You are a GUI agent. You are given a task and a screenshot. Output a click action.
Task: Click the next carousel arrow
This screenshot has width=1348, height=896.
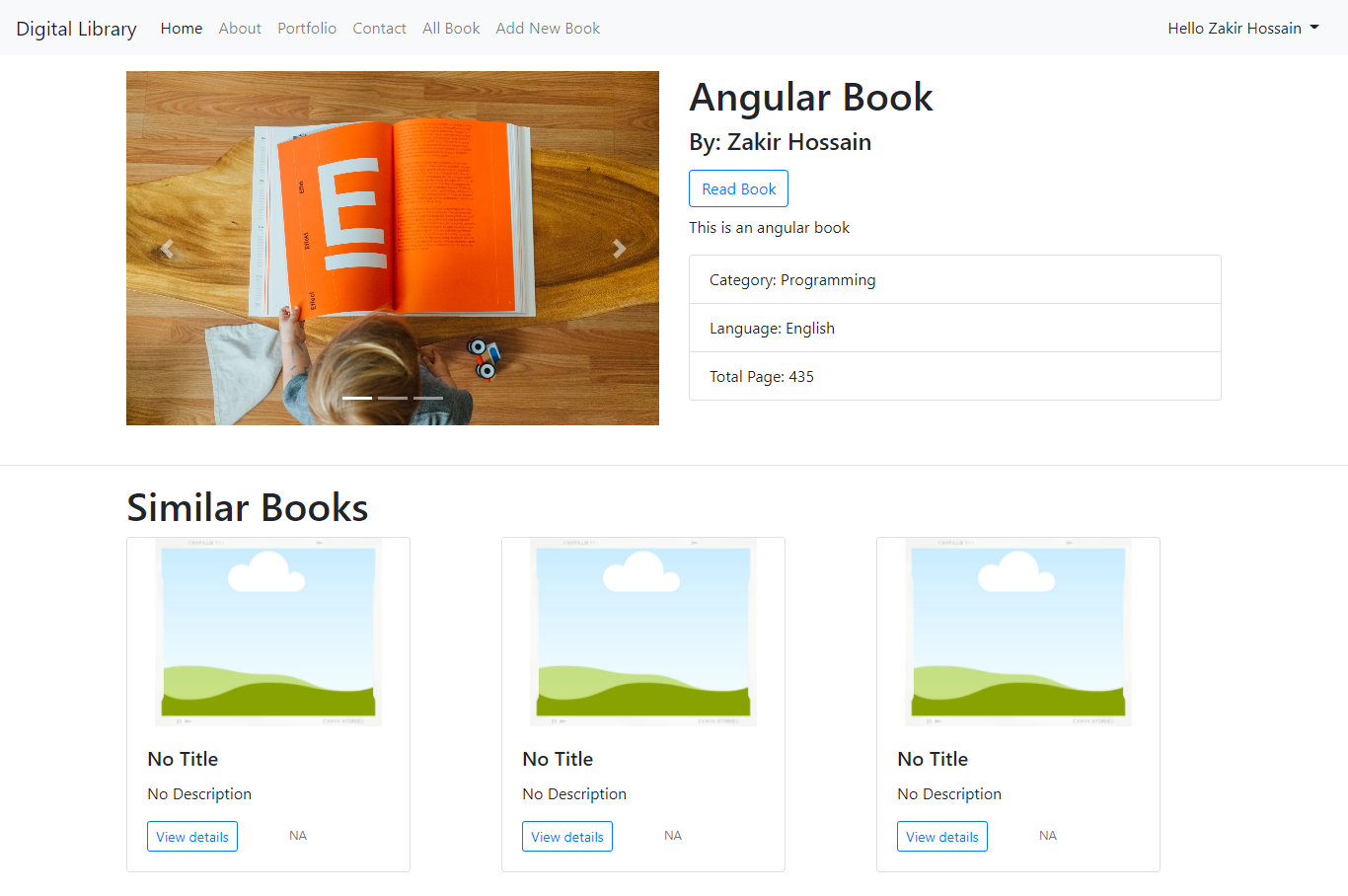(x=619, y=248)
